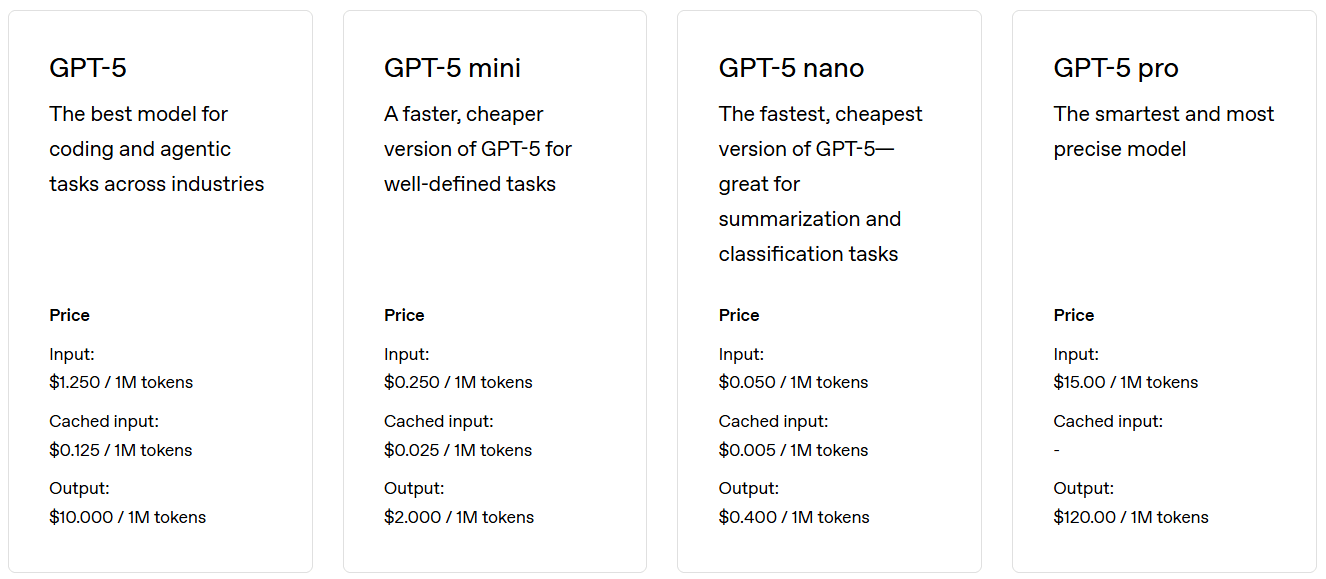Click the GPT-5 cached input price $0.125
The height and width of the screenshot is (579, 1326).
click(x=120, y=450)
